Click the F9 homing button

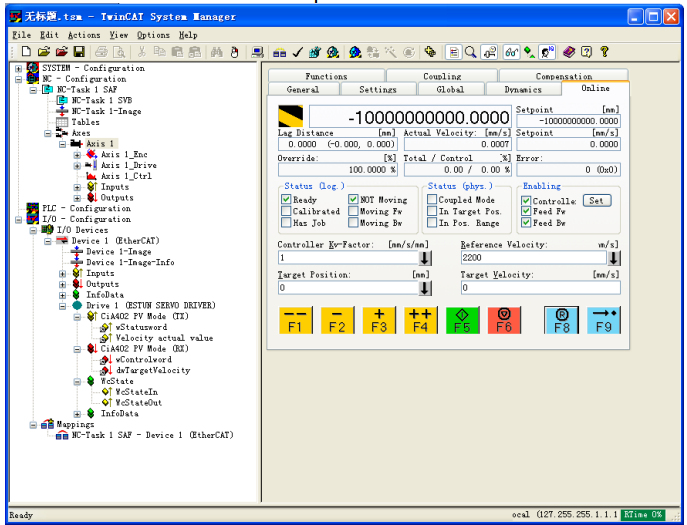[604, 320]
